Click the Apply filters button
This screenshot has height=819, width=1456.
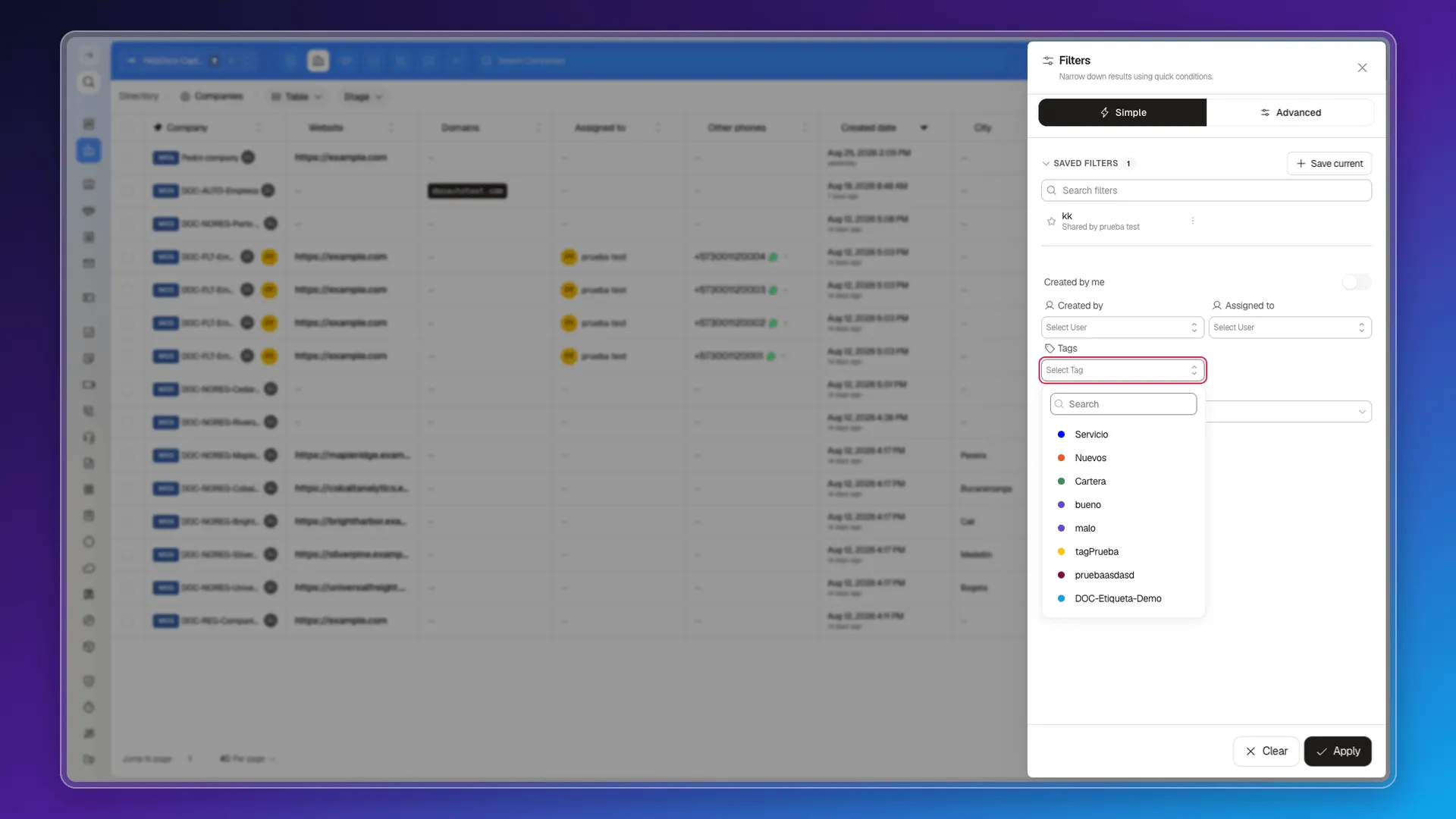[x=1338, y=752]
